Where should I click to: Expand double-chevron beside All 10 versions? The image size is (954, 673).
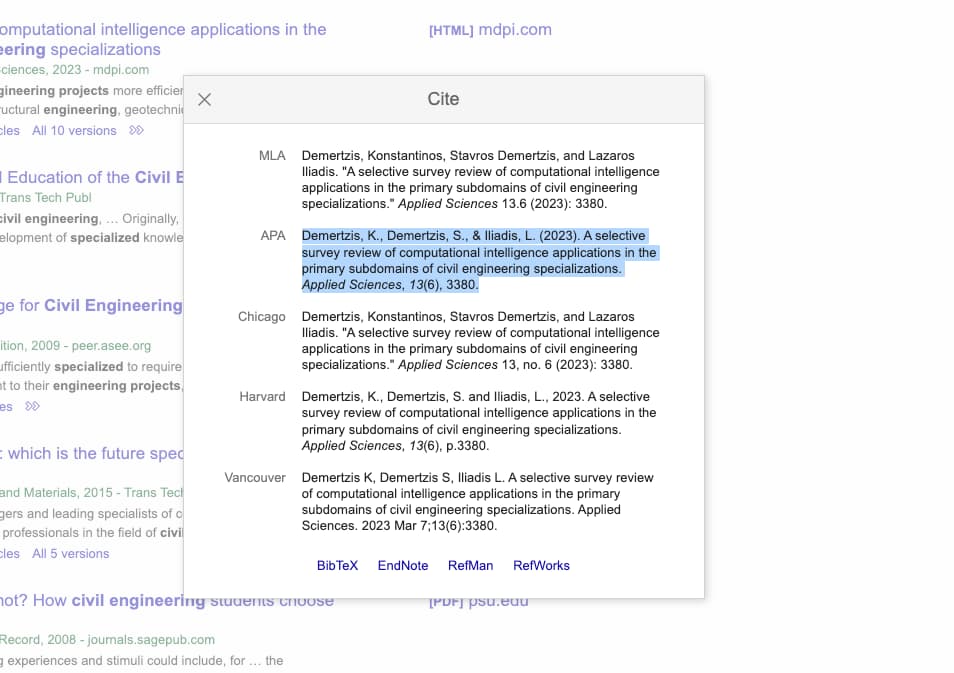137,131
